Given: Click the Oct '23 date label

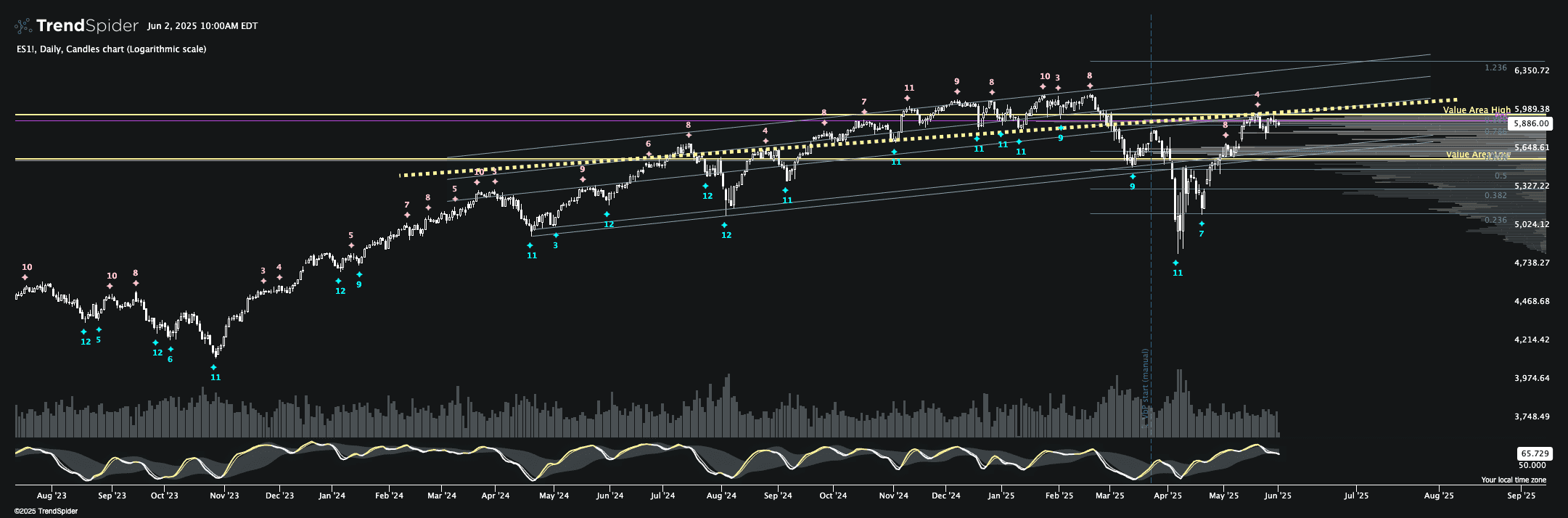Looking at the screenshot, I should (164, 496).
